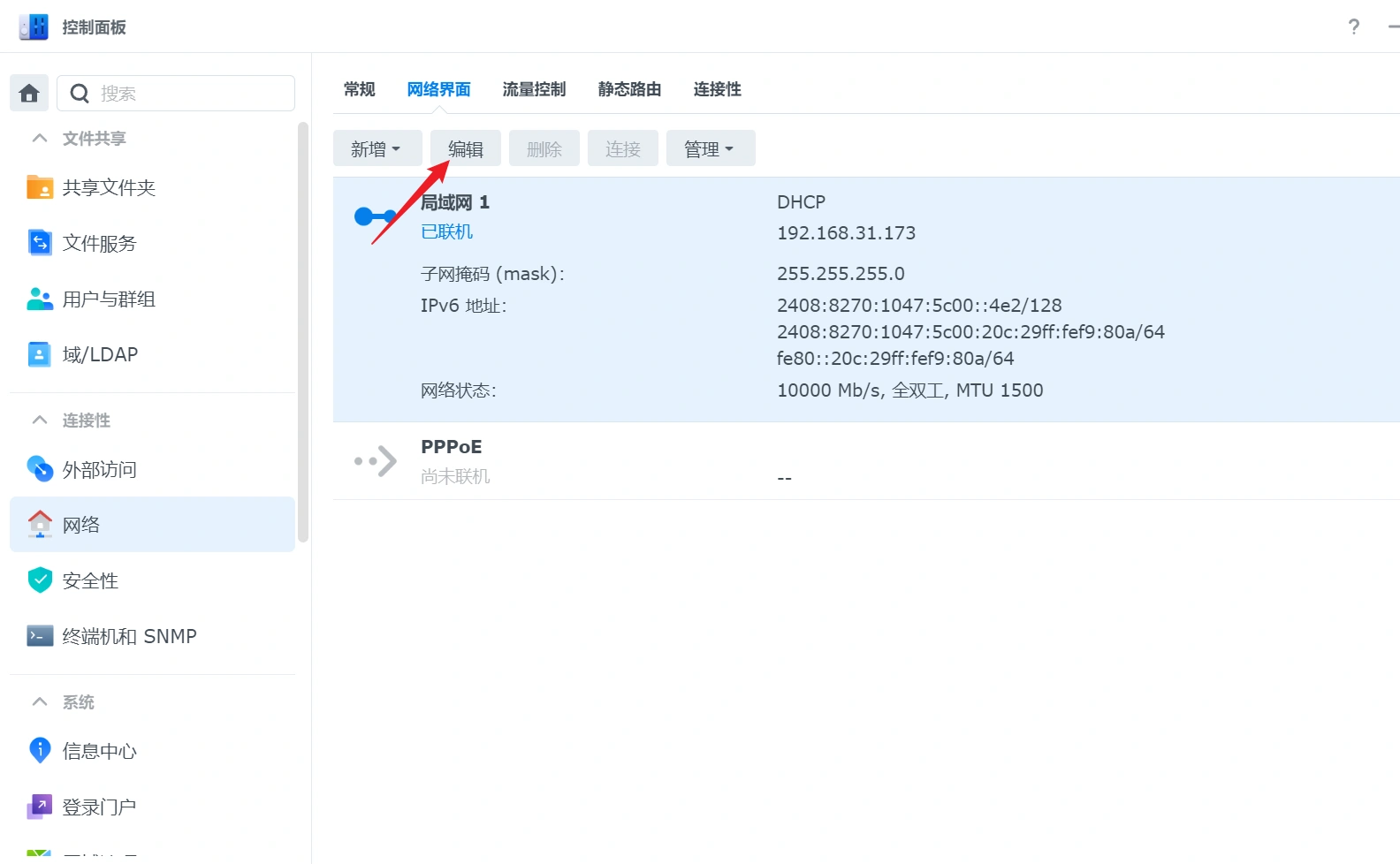The height and width of the screenshot is (864, 1400).
Task: Click the home icon in sidebar
Action: [29, 93]
